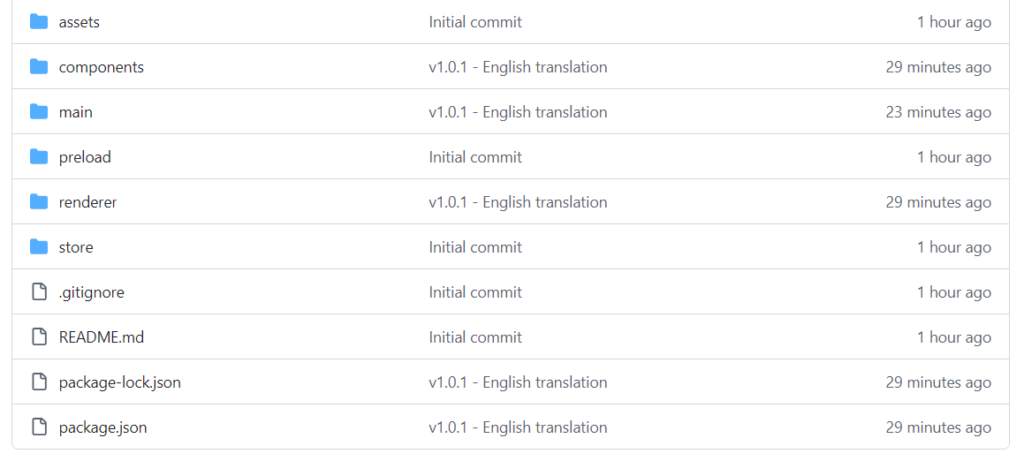Click the preload folder's Initial commit message
Screen dimensions: 1024x461
coord(475,157)
